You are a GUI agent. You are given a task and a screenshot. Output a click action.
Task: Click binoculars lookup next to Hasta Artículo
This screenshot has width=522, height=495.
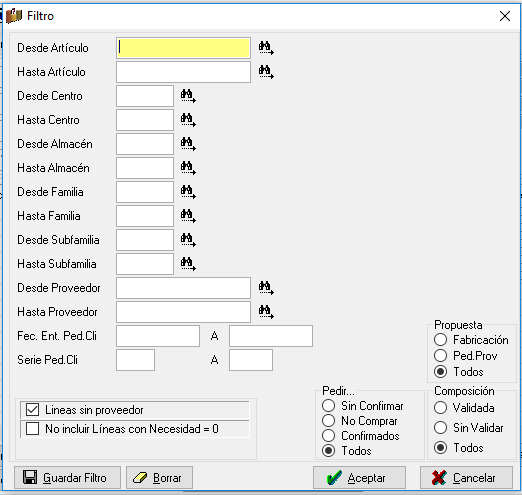(x=266, y=72)
